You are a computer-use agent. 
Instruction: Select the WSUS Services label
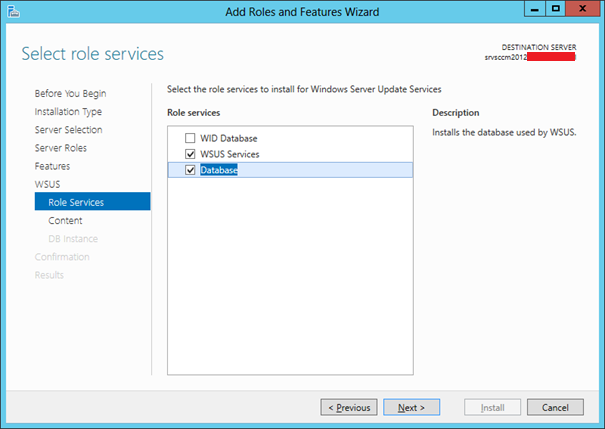[x=230, y=154]
